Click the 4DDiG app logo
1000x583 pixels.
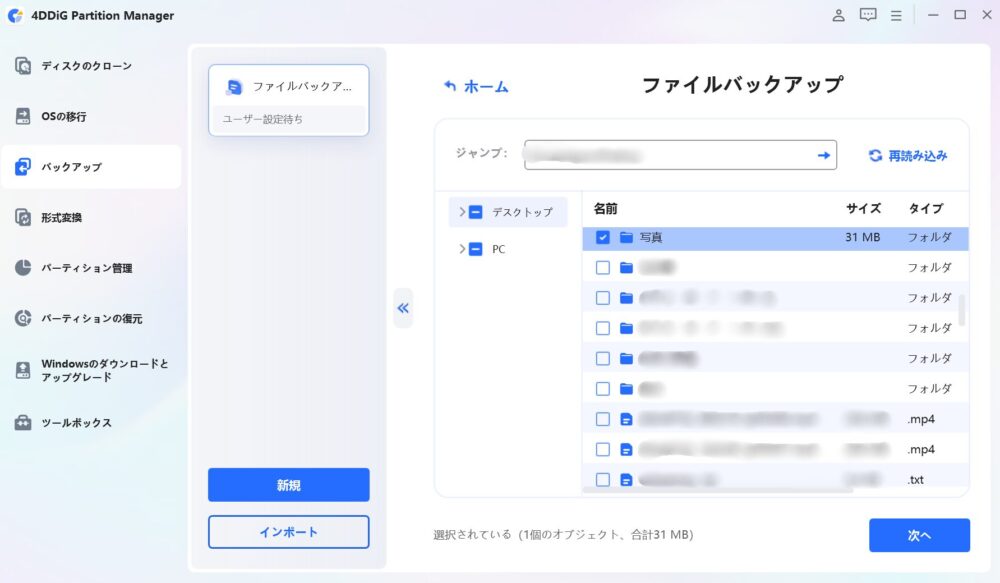tap(15, 15)
